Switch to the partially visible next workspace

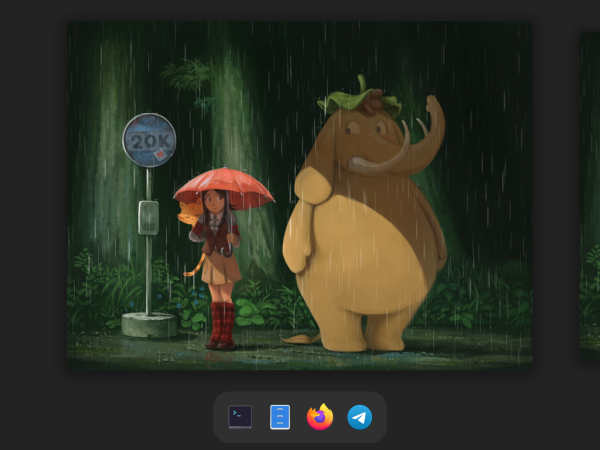coord(590,196)
